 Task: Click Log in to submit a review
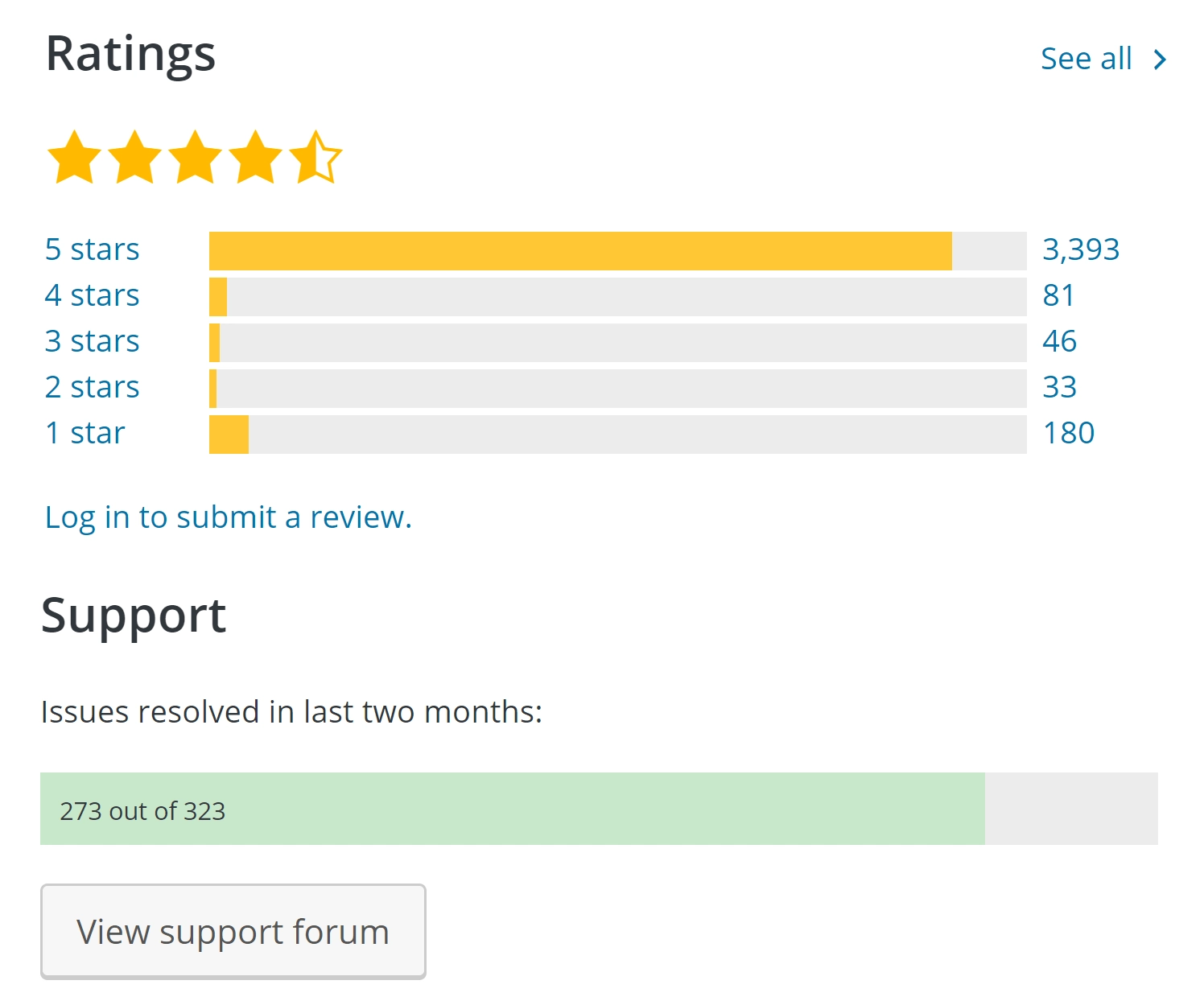[228, 517]
